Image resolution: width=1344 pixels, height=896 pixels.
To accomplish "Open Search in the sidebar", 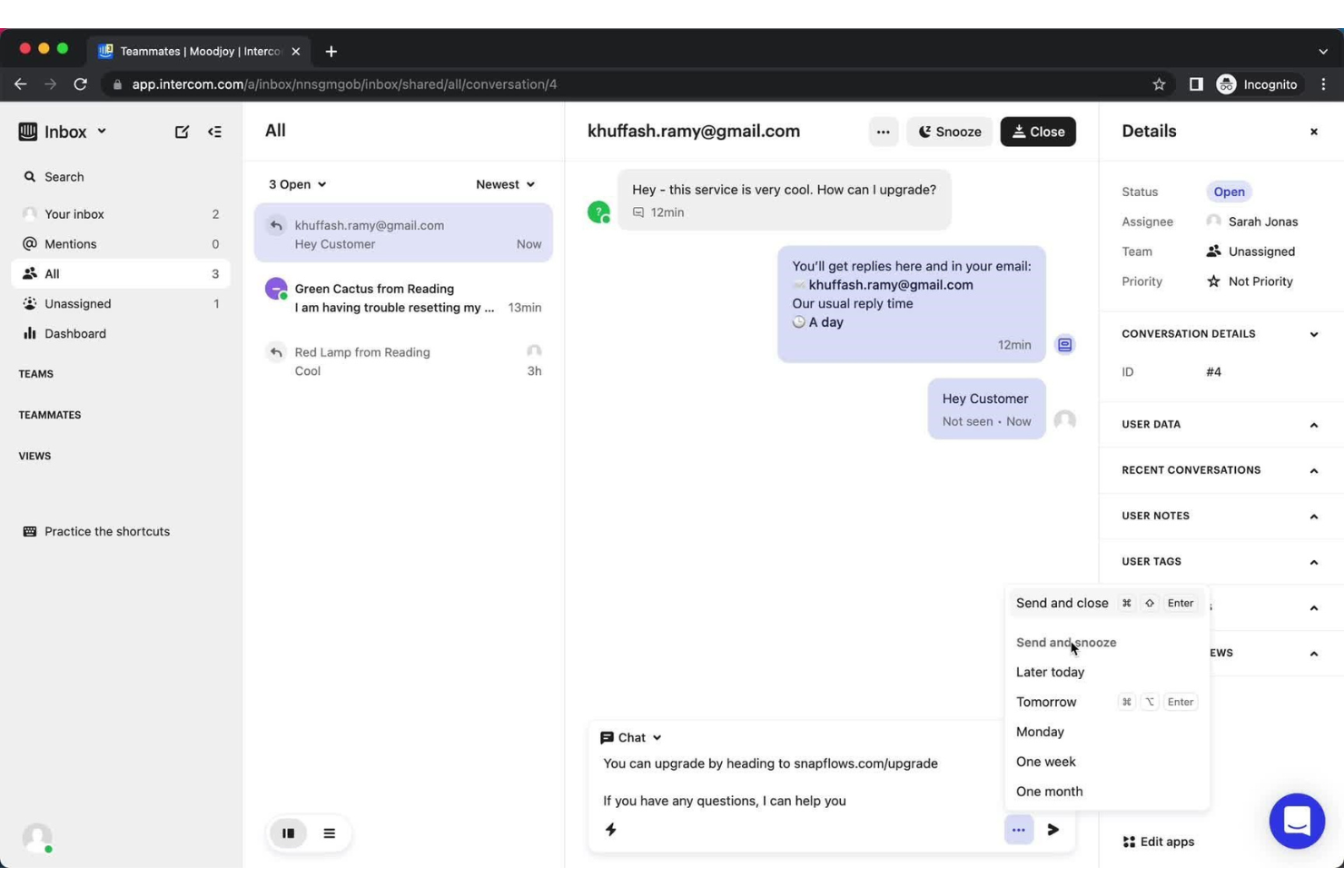I will click(x=63, y=176).
